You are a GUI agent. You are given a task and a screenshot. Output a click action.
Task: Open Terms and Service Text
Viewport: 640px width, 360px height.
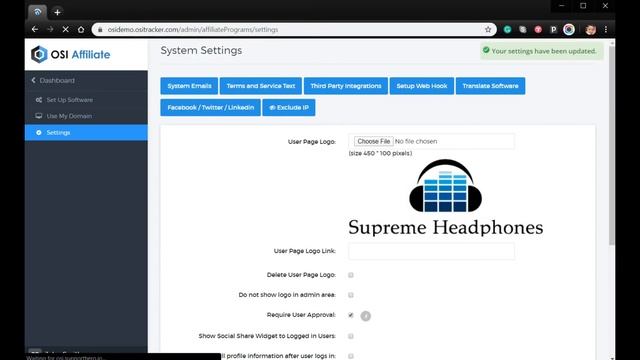261,86
